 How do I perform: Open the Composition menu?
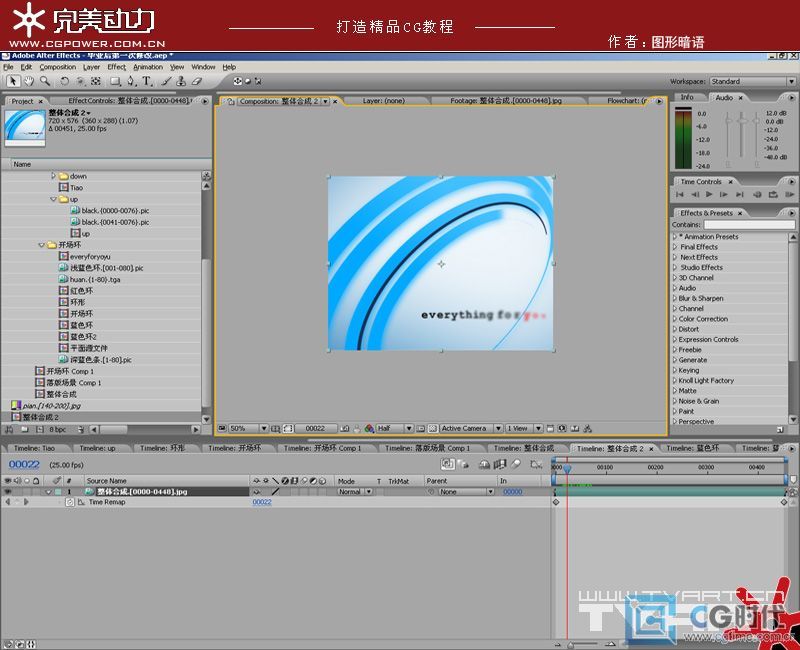pyautogui.click(x=58, y=67)
